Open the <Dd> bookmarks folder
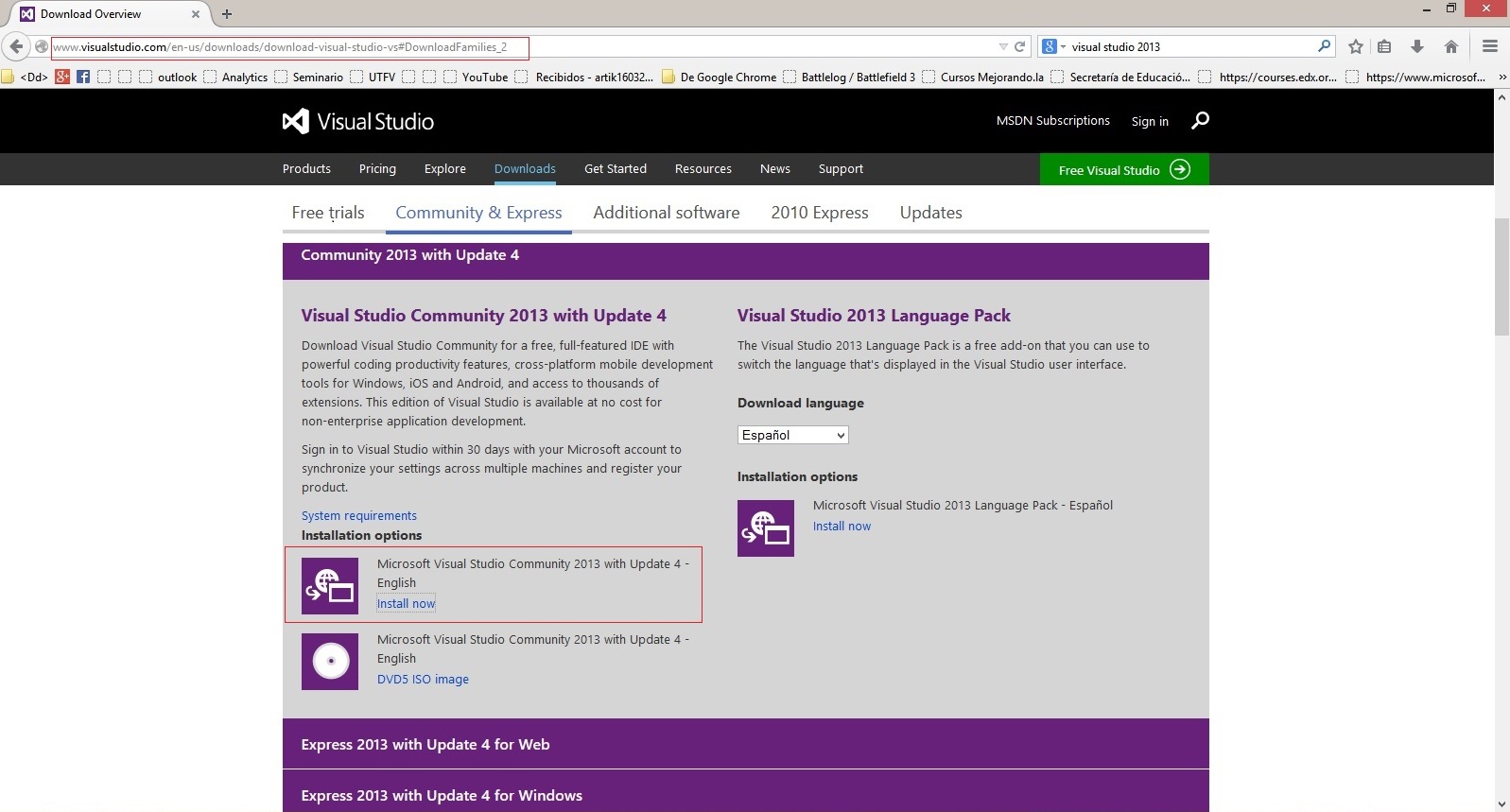The height and width of the screenshot is (812, 1510). [26, 77]
